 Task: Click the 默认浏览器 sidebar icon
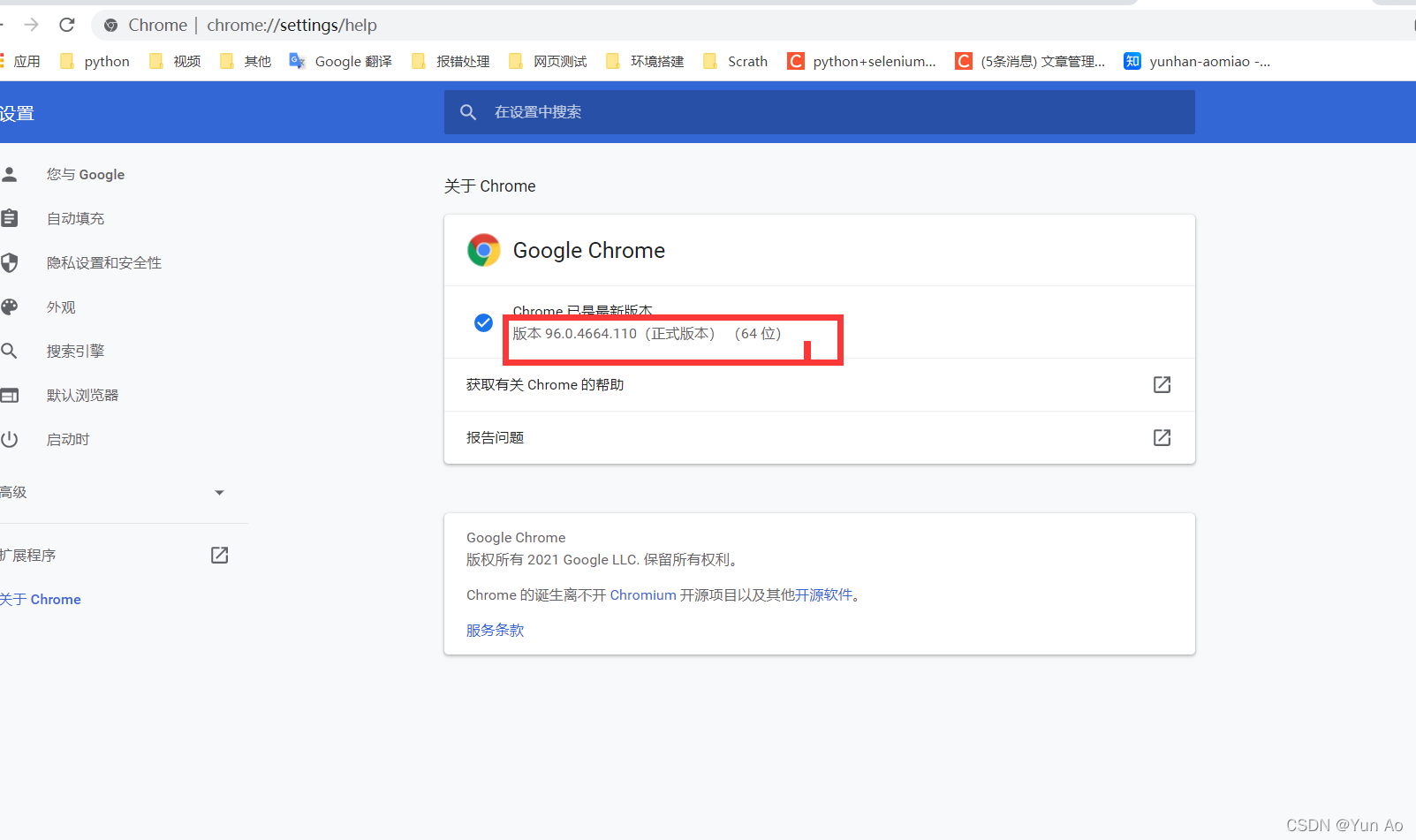(10, 395)
